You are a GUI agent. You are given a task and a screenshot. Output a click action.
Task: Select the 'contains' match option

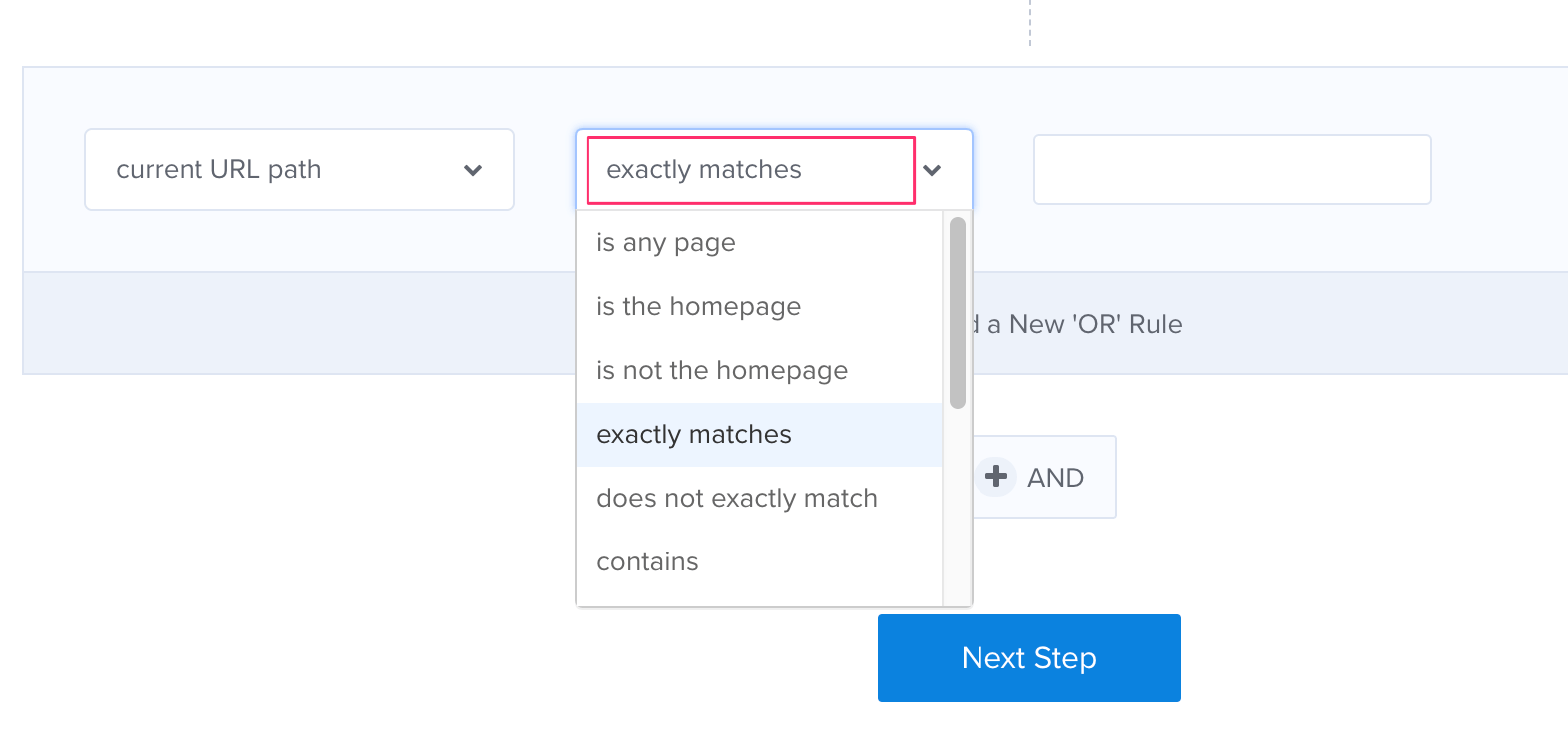pyautogui.click(x=647, y=561)
